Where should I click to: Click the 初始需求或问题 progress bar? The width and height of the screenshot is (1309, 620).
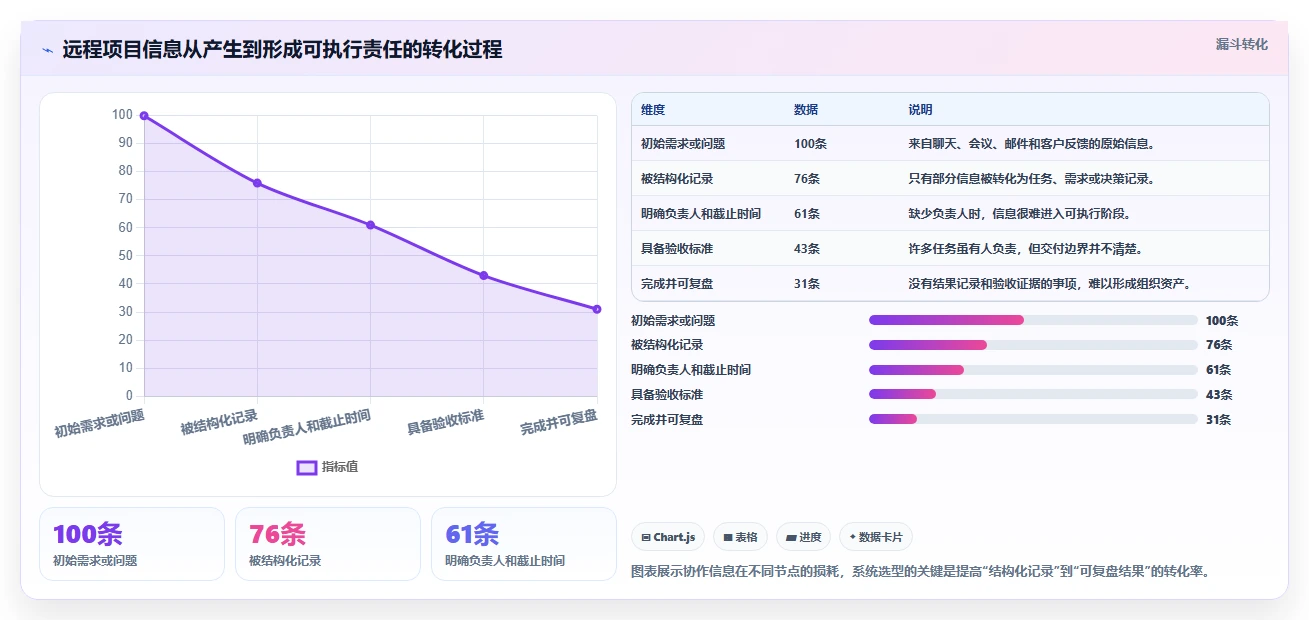pos(1033,320)
